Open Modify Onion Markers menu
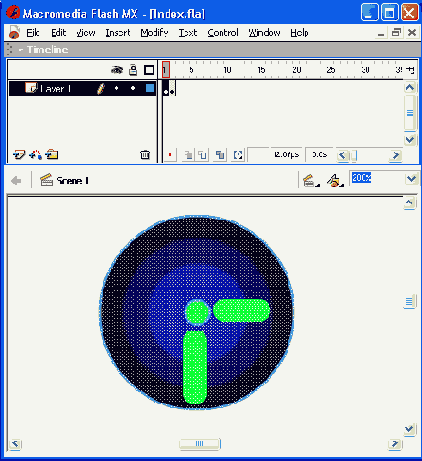The image size is (422, 461). (x=238, y=155)
